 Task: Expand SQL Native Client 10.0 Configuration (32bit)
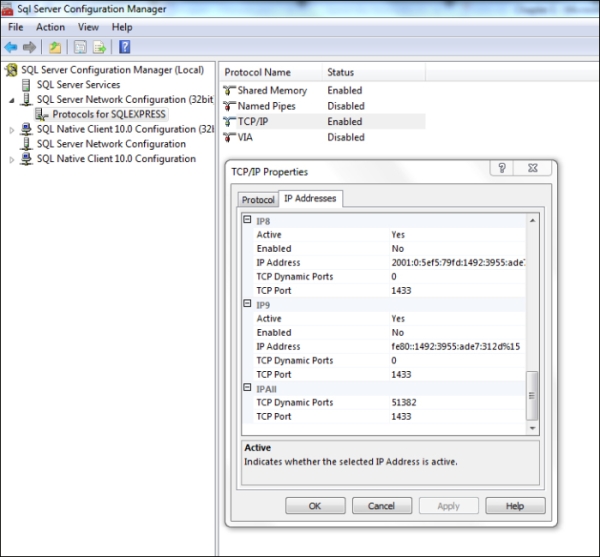point(12,129)
